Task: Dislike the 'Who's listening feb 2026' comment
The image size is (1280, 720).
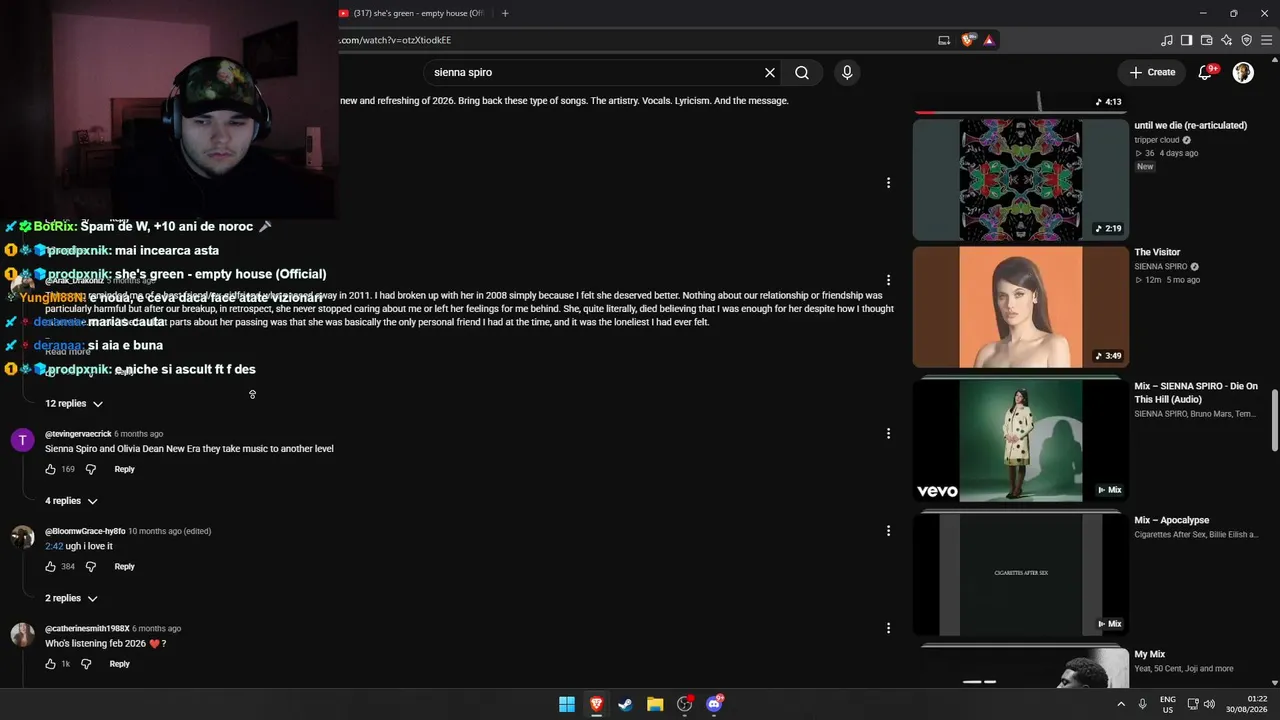Action: 86,664
